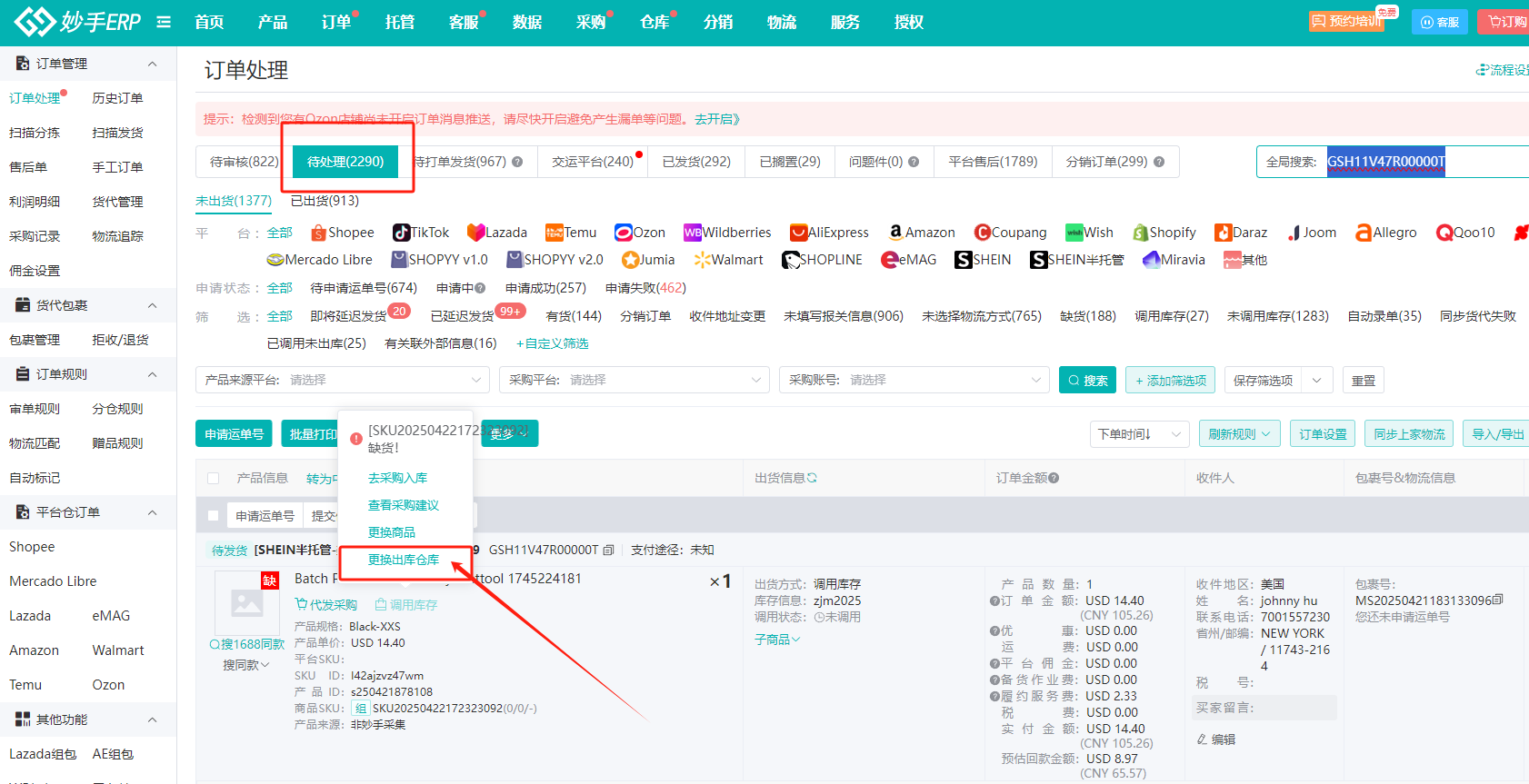
Task: Click the 同步上家物流 button
Action: coord(1409,434)
